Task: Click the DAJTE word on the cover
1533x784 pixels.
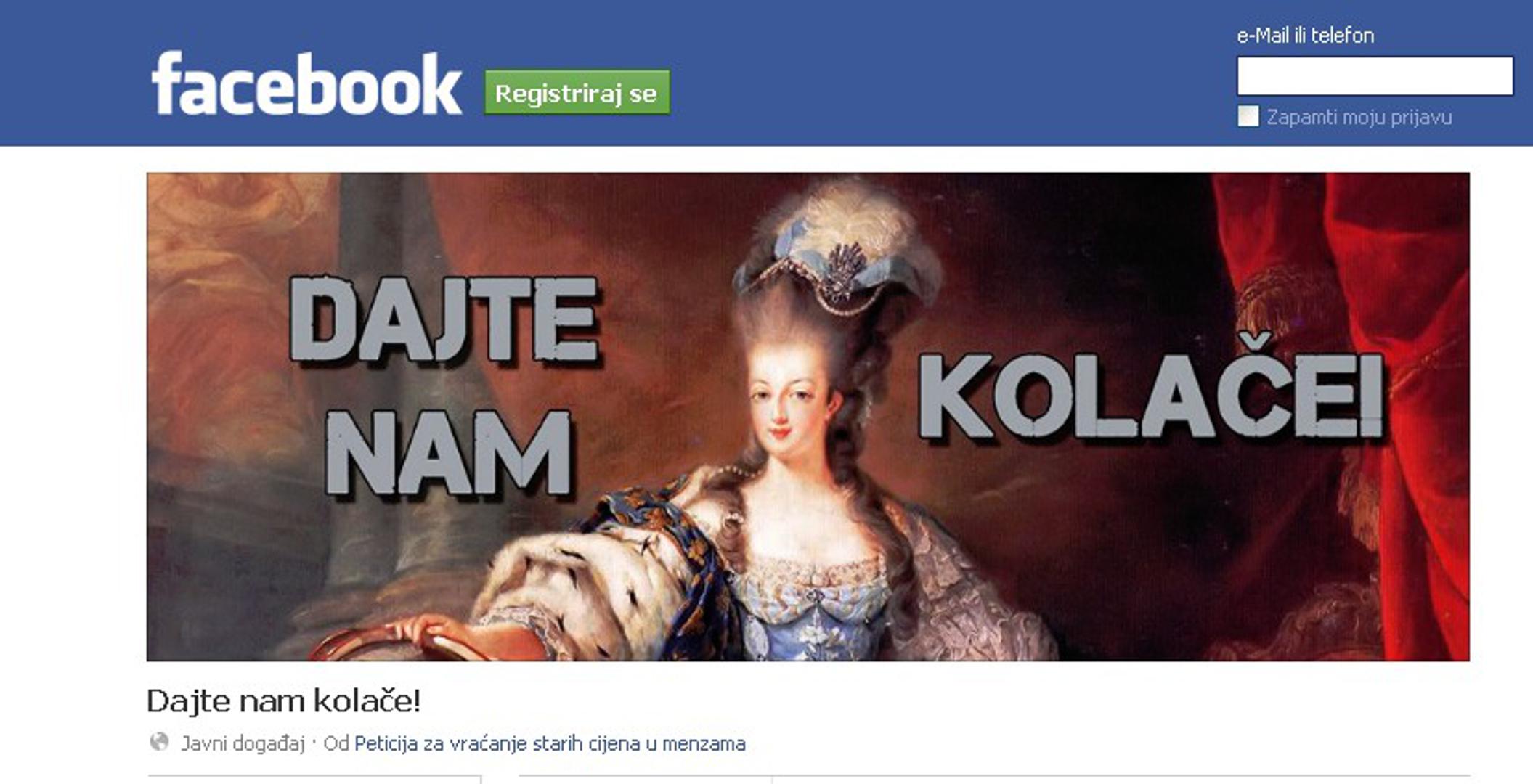Action: pyautogui.click(x=445, y=319)
